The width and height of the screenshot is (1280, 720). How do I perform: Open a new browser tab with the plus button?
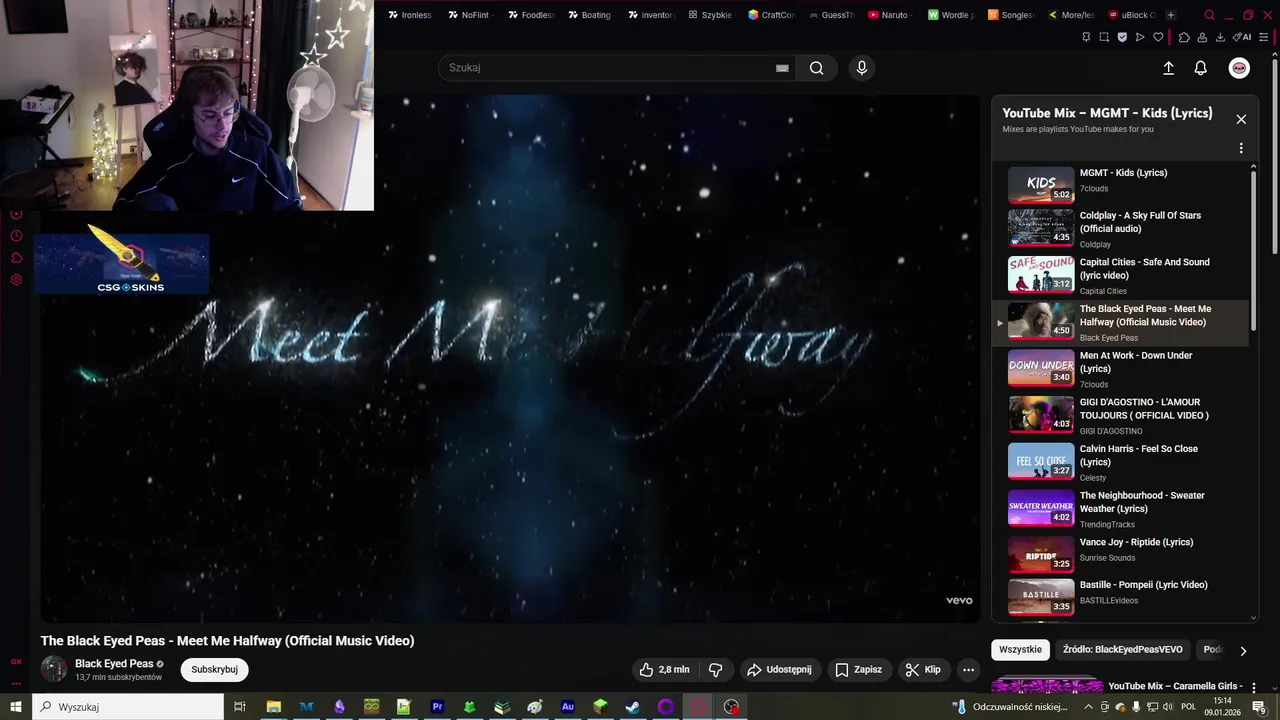tap(1171, 15)
